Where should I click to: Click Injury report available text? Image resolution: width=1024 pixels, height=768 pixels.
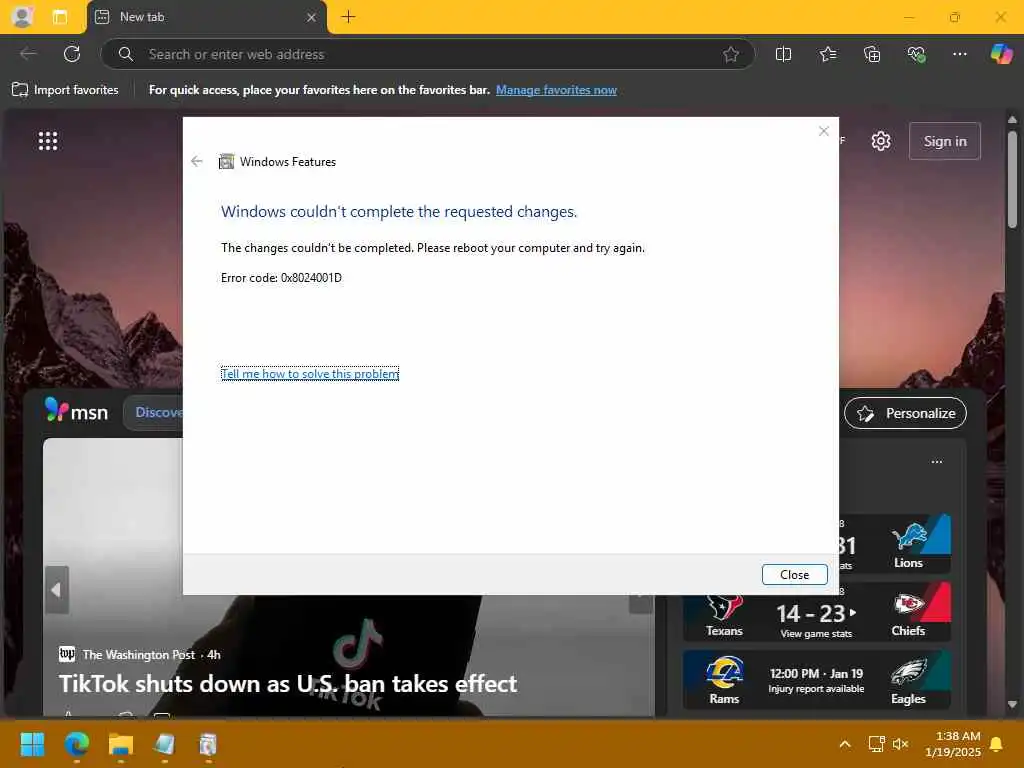pos(816,689)
